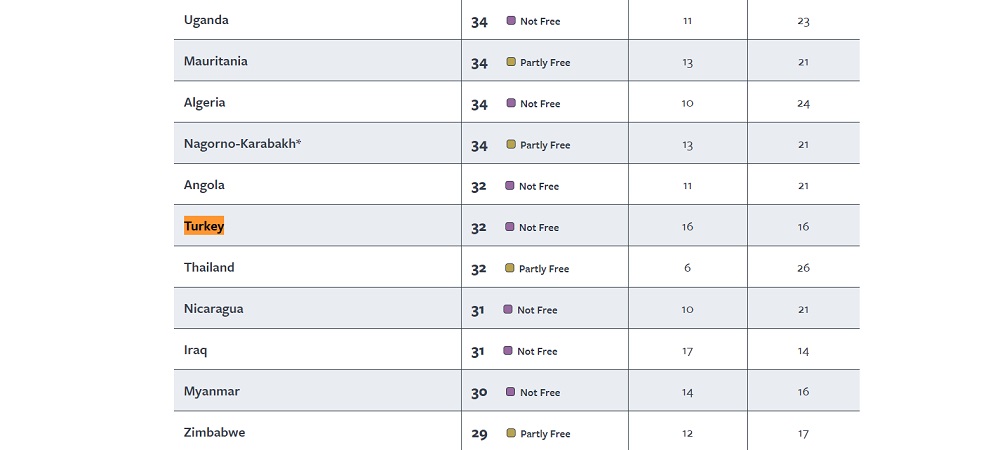Click Iraq's political rights score 17
1000x450 pixels.
click(687, 351)
